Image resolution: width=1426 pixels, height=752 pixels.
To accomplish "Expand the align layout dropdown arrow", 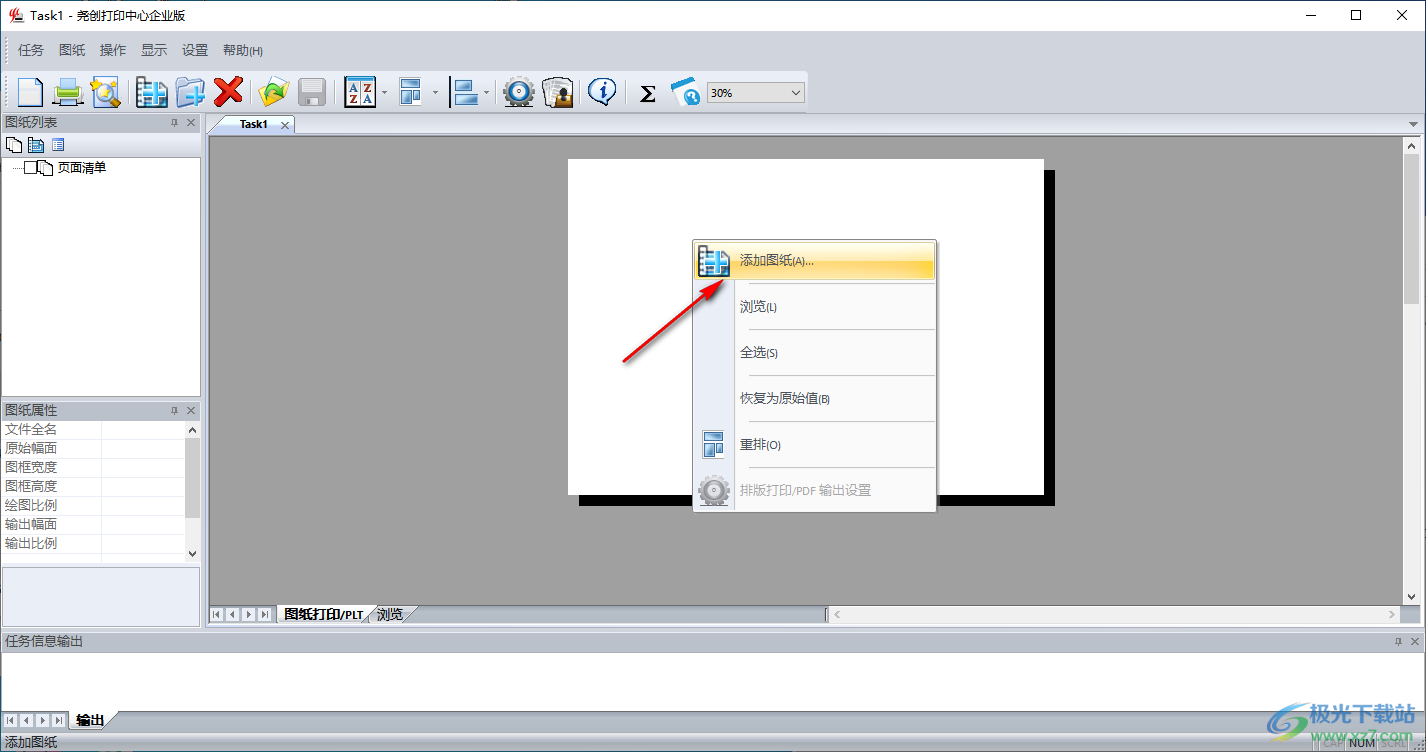I will [x=486, y=93].
